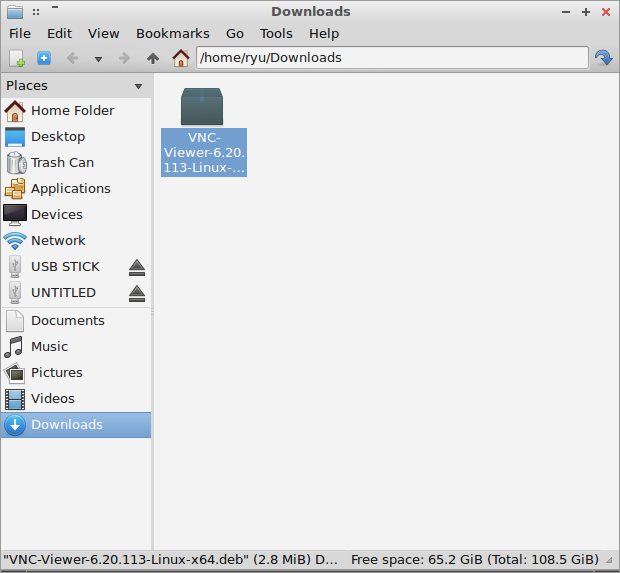Click the dotted sticky icon in the title bar
Viewport: 620px width, 573px height.
(36, 12)
